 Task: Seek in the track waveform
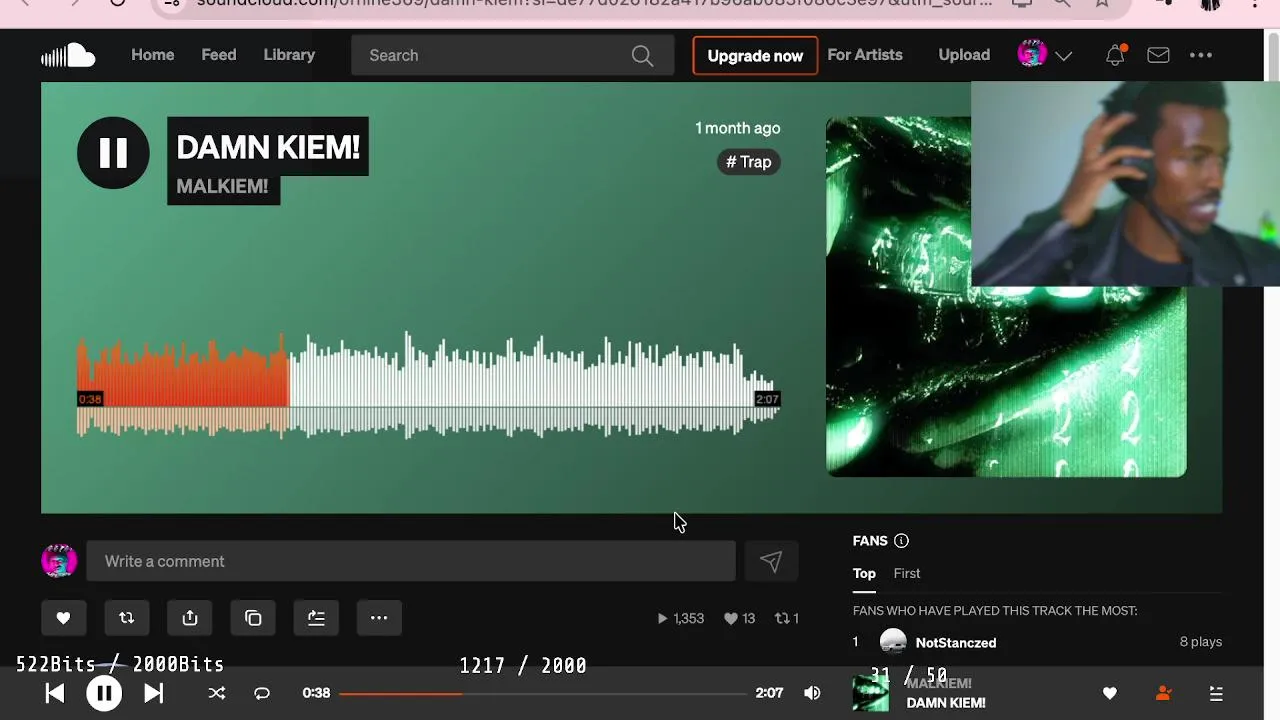pos(428,385)
